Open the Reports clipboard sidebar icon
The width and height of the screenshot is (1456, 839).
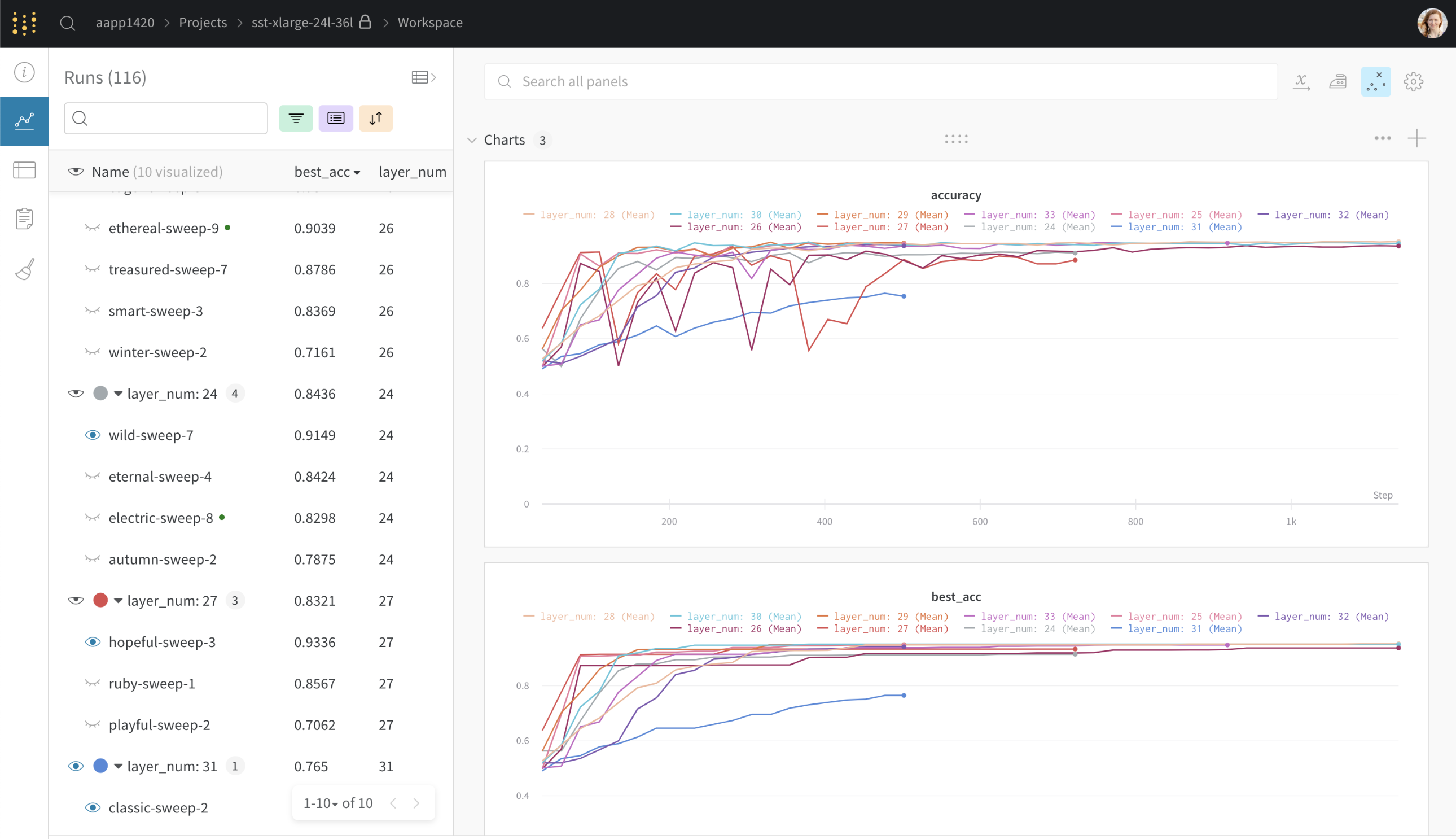24,219
